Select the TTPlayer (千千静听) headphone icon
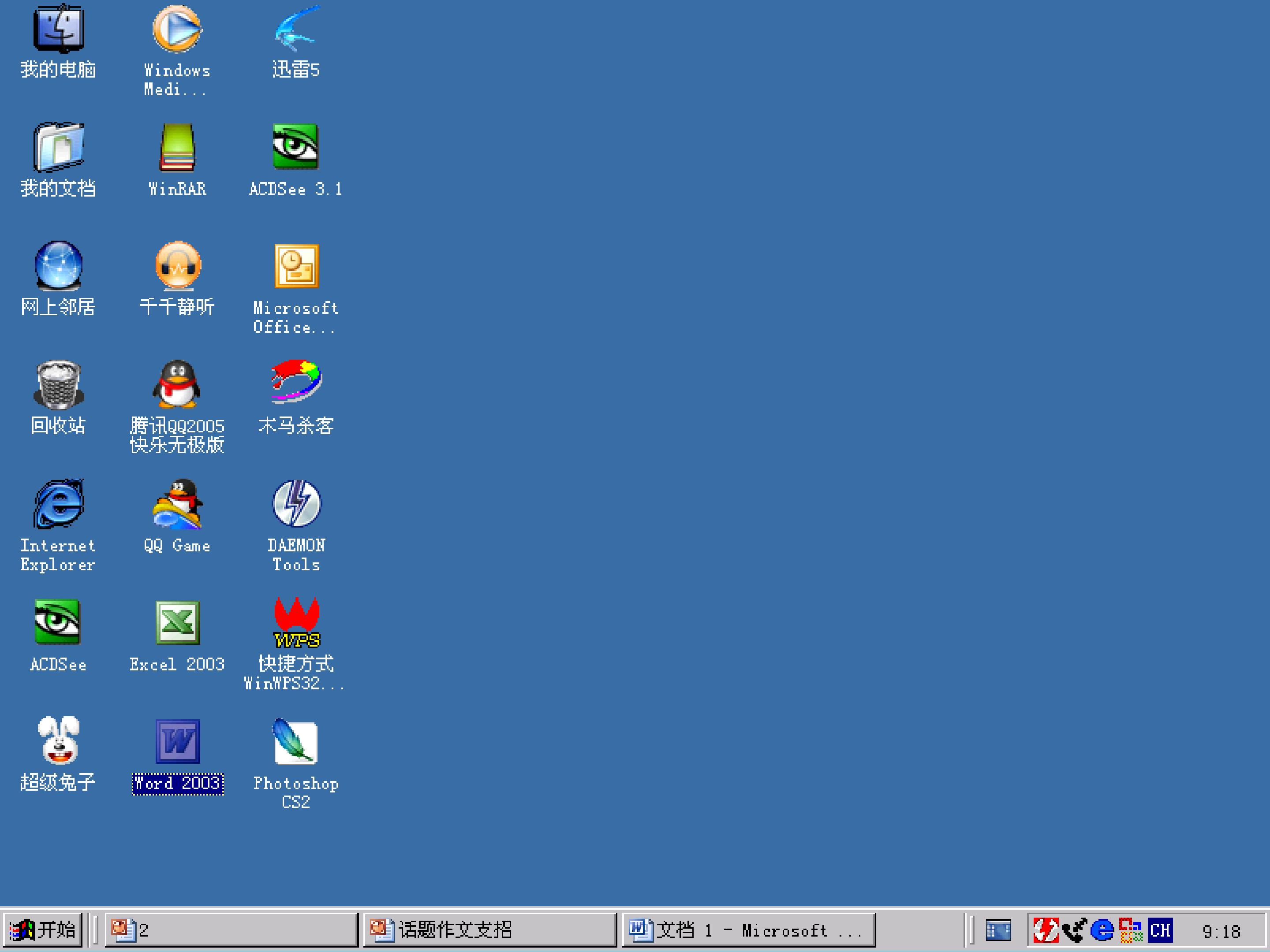 tap(178, 266)
